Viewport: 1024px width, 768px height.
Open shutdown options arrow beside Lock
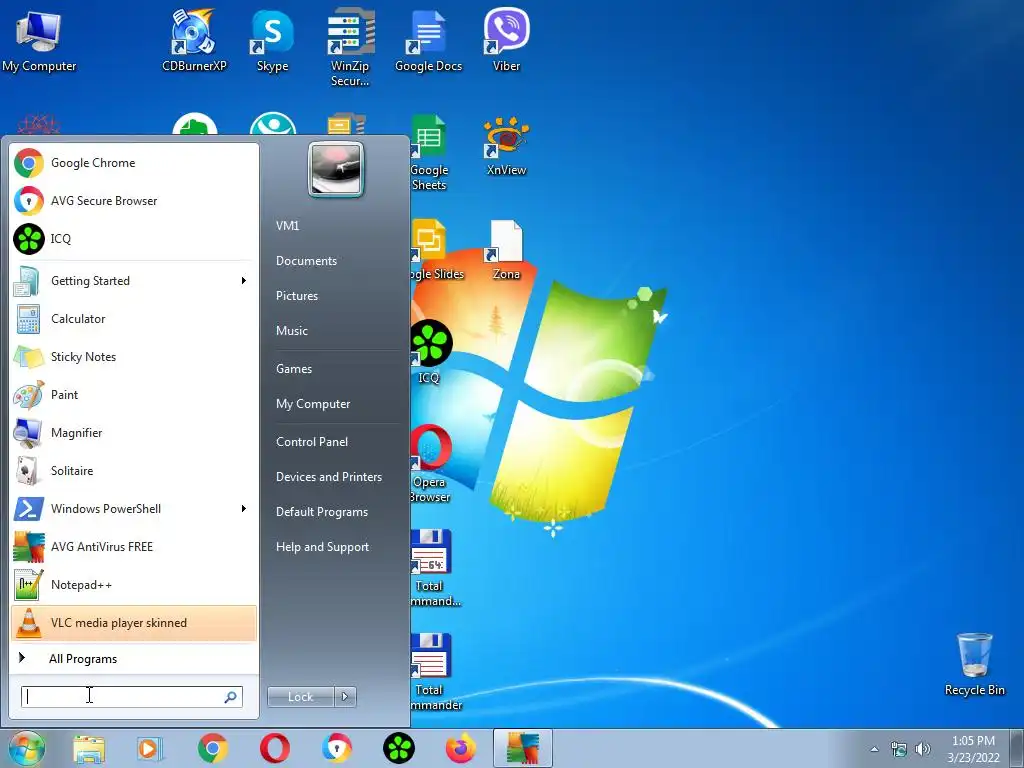tap(345, 697)
